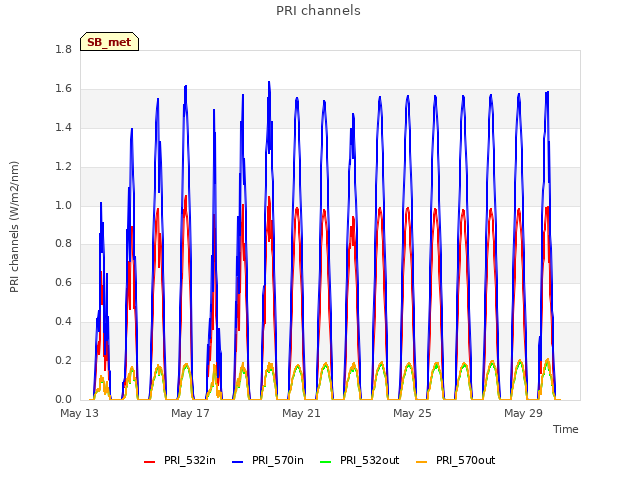Click the 1.6 y-axis tick label
The width and height of the screenshot is (640, 480).
[x=64, y=88]
